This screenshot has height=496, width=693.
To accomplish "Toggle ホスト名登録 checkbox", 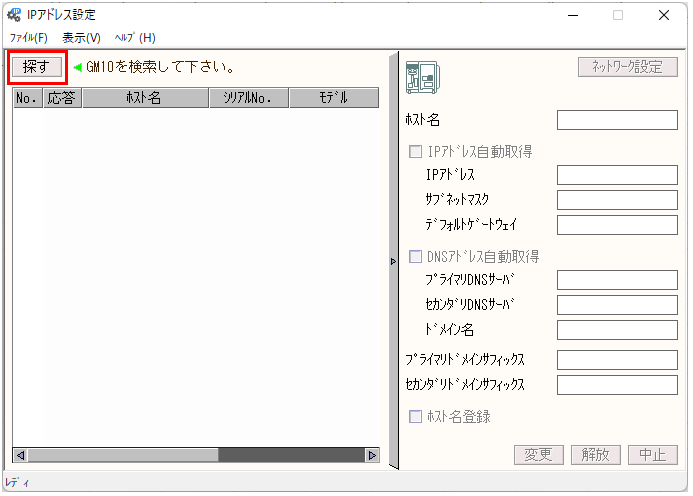I will point(415,416).
